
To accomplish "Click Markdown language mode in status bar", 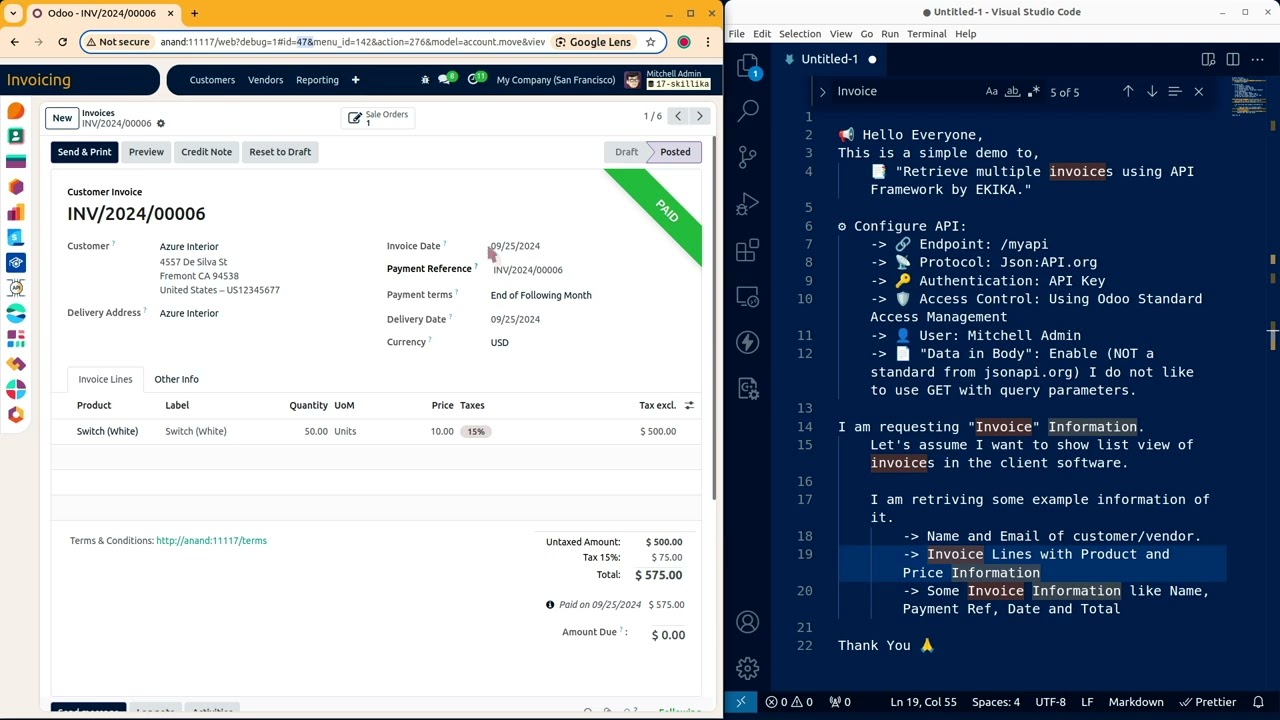I will tap(1136, 702).
